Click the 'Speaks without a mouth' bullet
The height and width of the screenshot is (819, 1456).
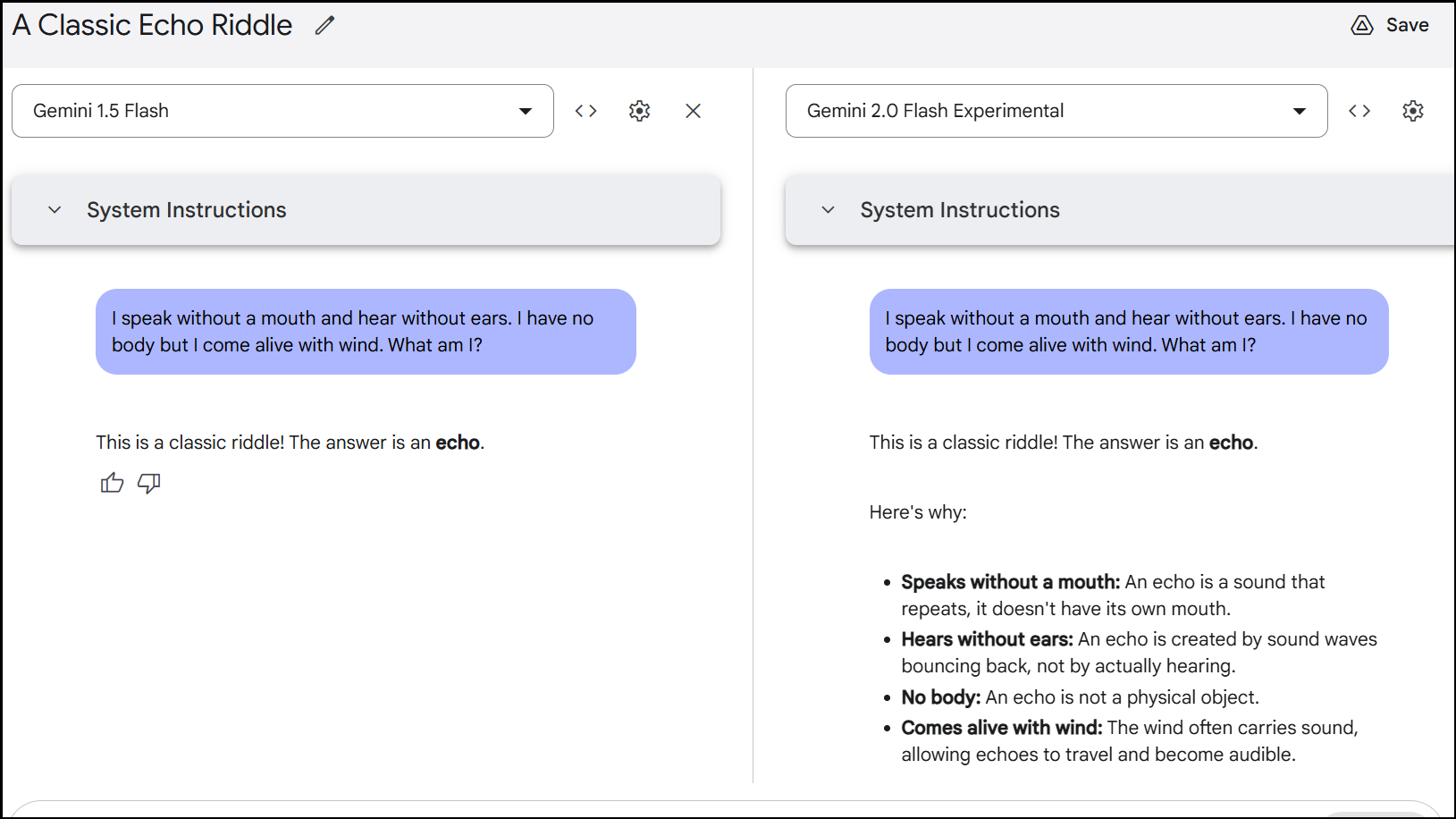(1113, 595)
